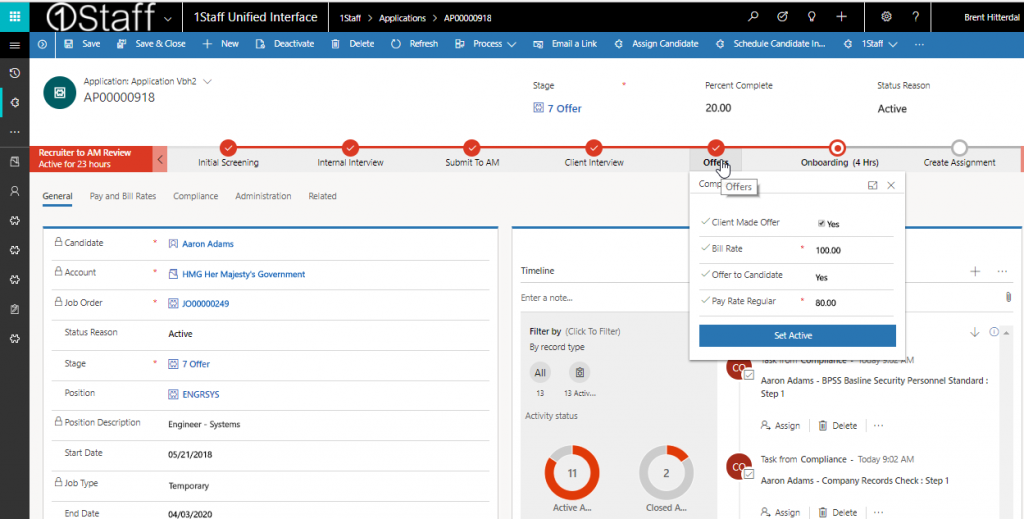
Task: Open the task flow target icon
Action: (782, 17)
